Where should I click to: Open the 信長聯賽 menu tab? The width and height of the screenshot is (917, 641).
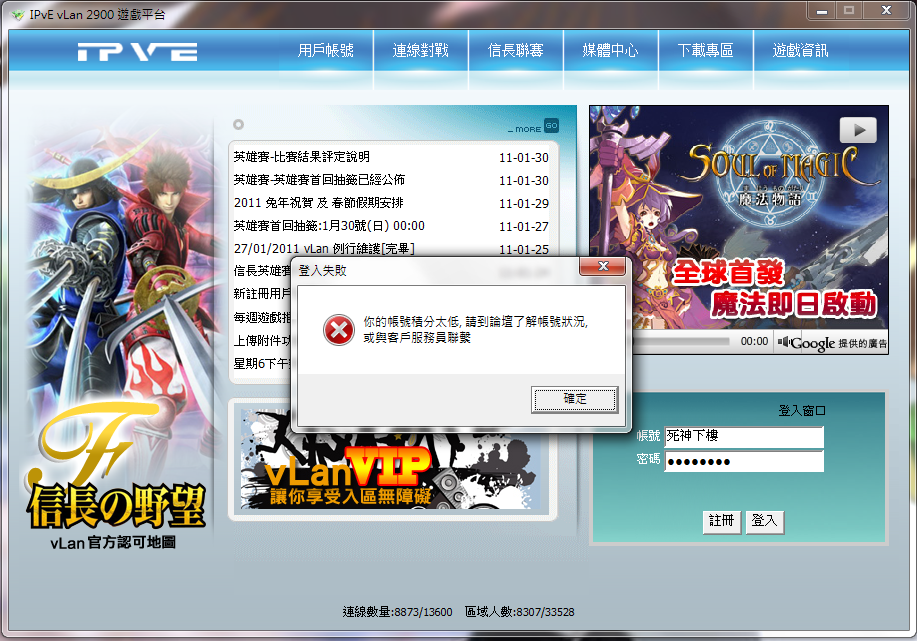click(x=515, y=51)
